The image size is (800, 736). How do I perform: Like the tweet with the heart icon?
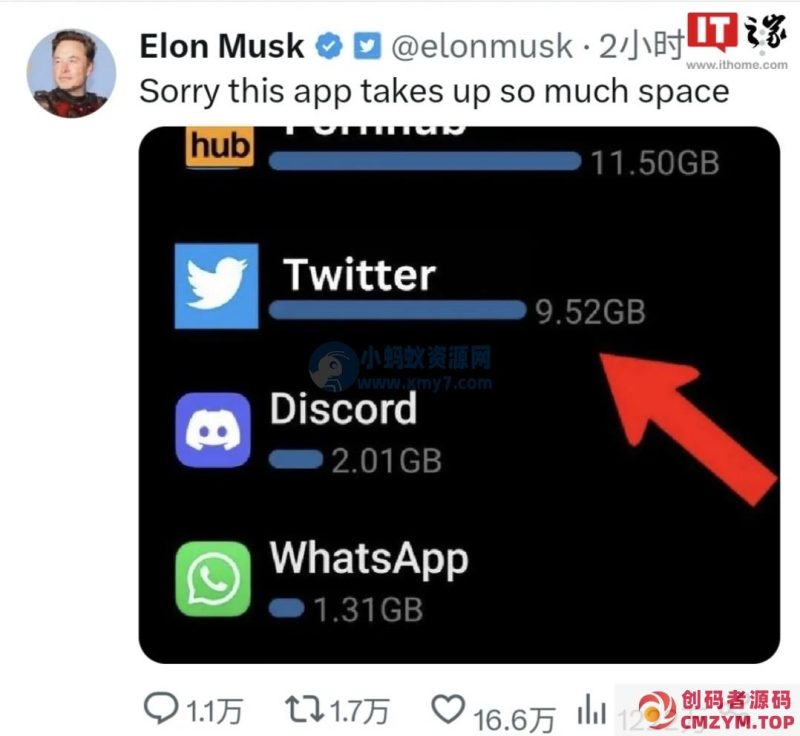tap(448, 708)
